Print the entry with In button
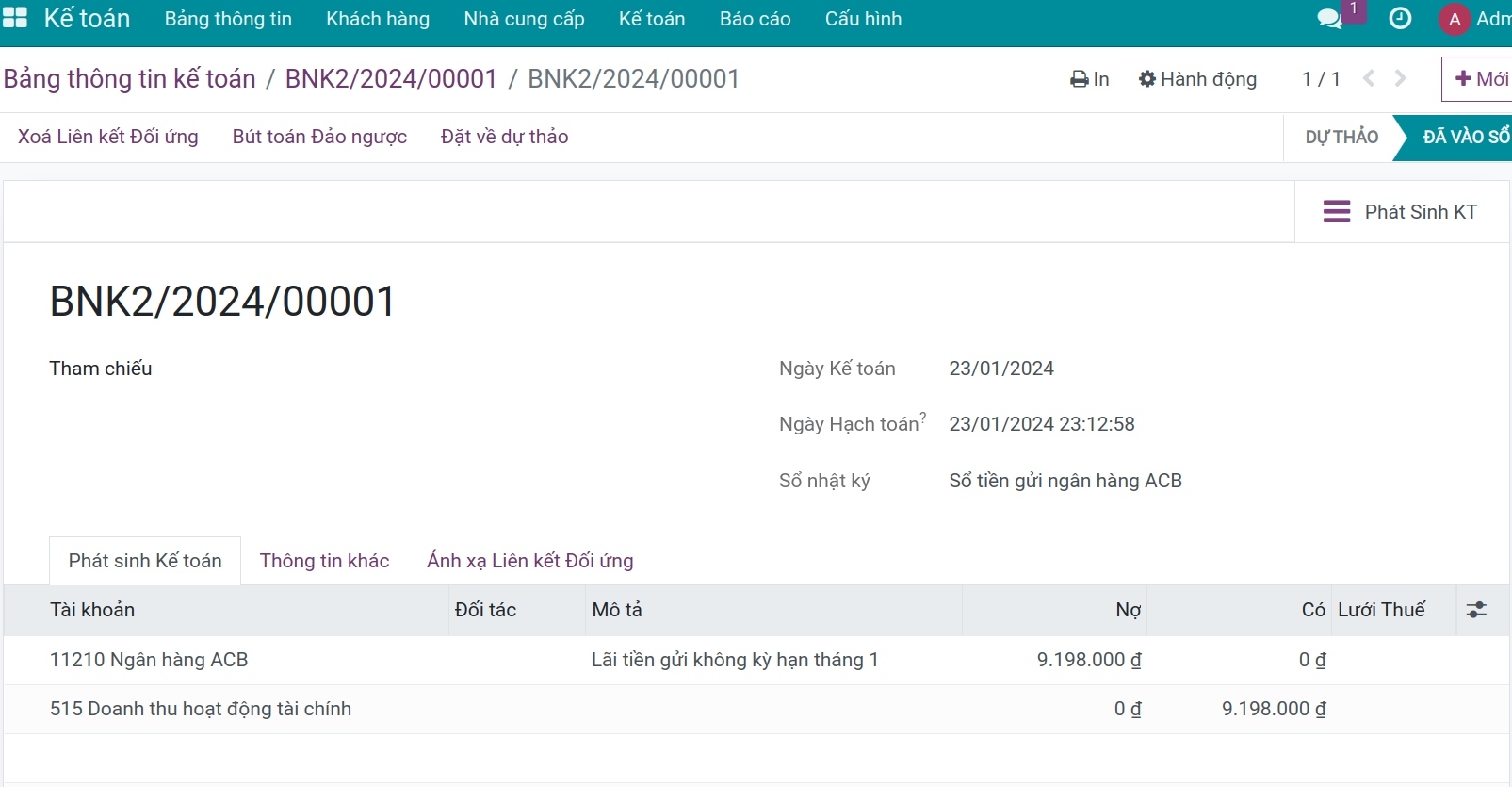 pos(1090,79)
